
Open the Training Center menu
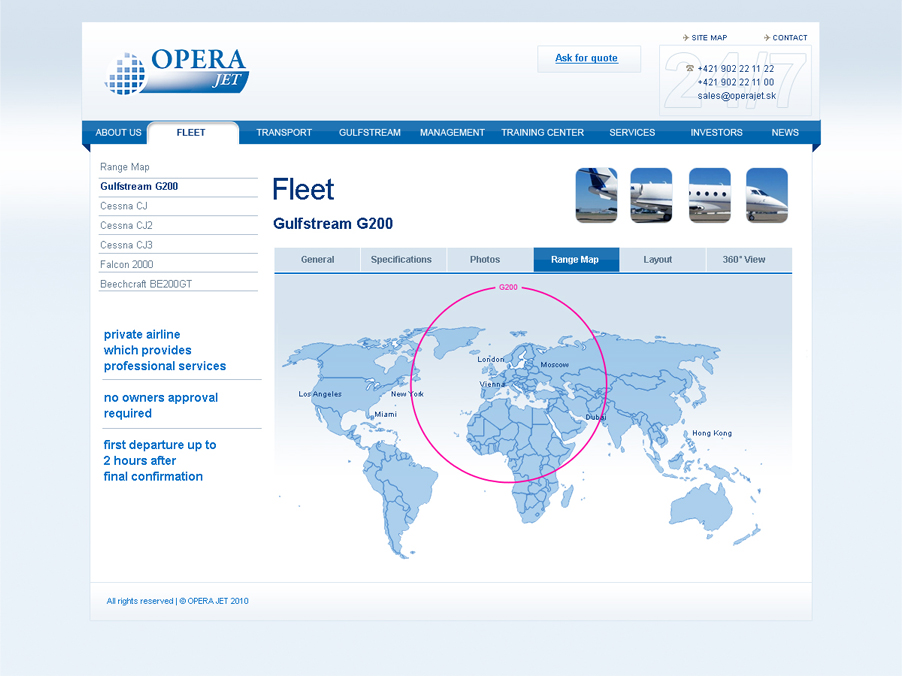[x=542, y=132]
